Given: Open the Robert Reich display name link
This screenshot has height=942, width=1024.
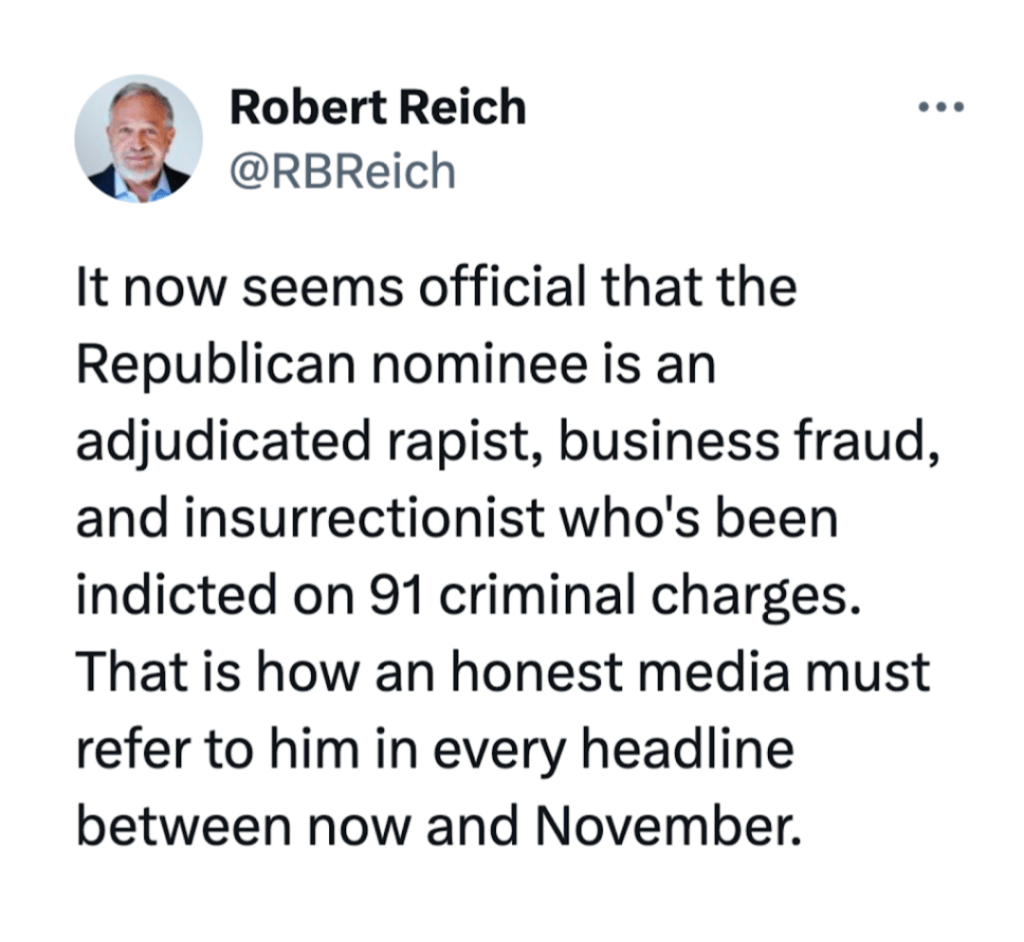Looking at the screenshot, I should coord(378,107).
